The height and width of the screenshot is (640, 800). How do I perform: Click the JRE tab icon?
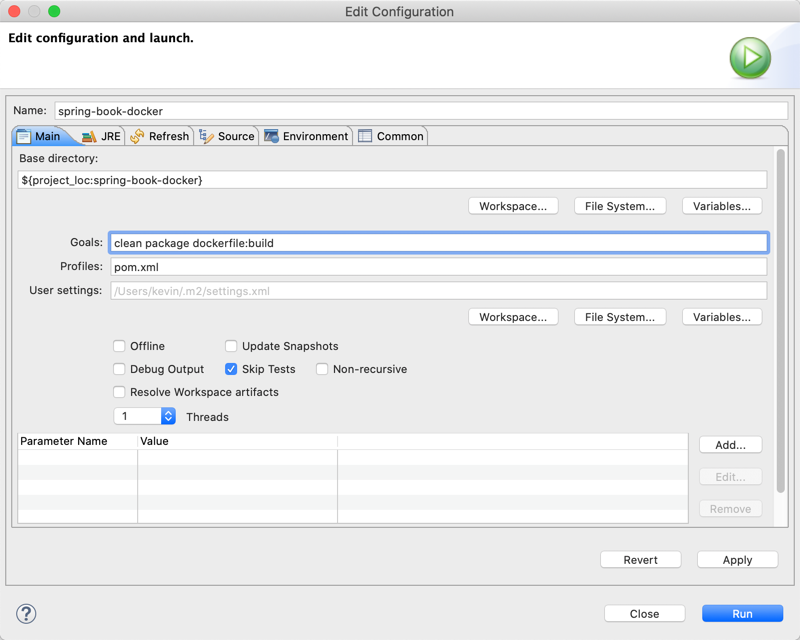89,136
